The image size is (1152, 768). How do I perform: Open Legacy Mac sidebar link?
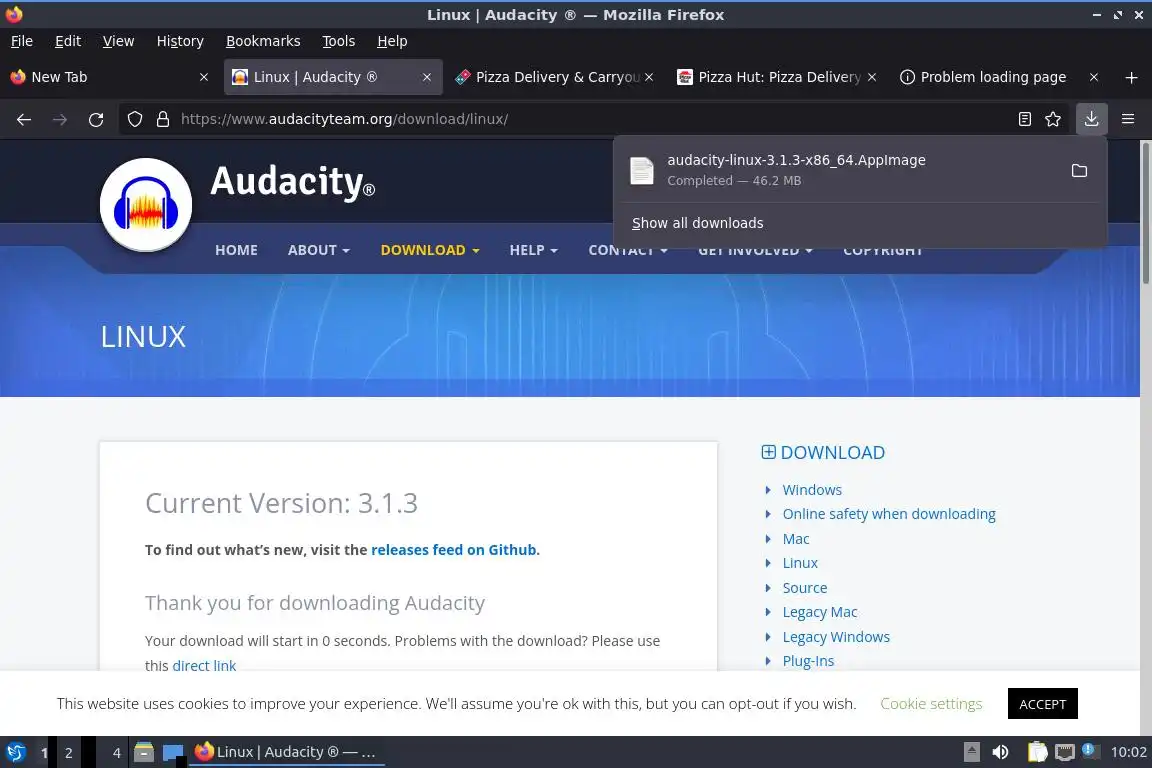point(820,612)
